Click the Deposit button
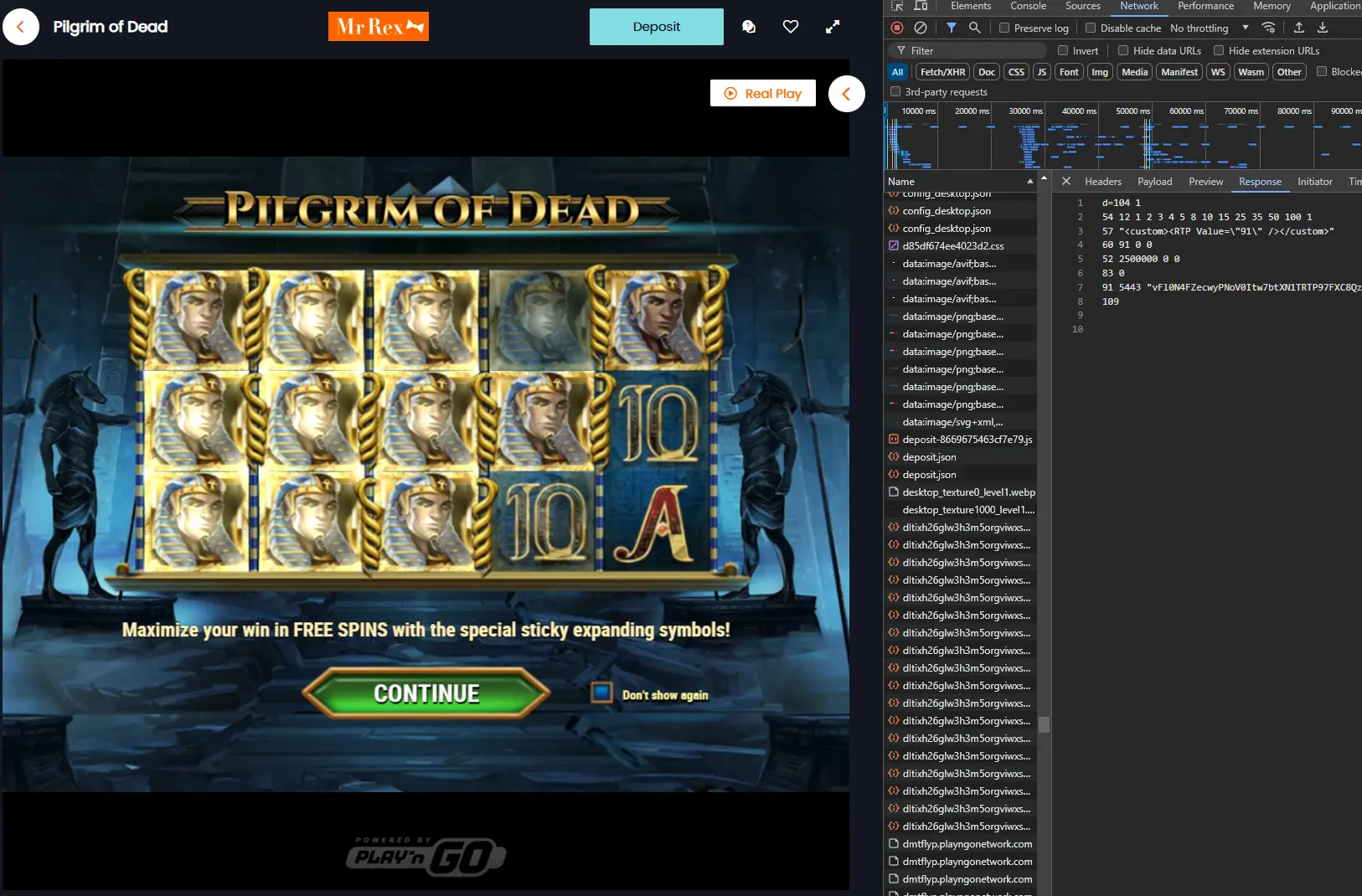The image size is (1362, 896). (657, 27)
